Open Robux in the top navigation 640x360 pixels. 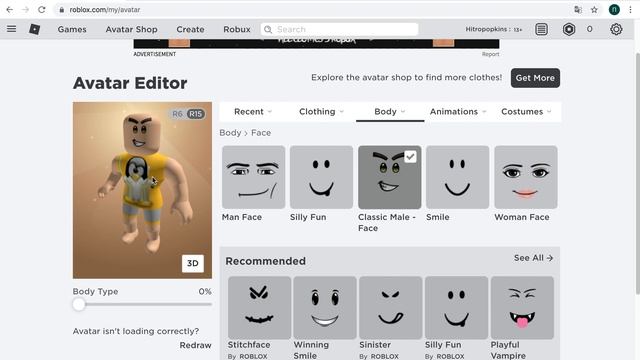tap(237, 29)
